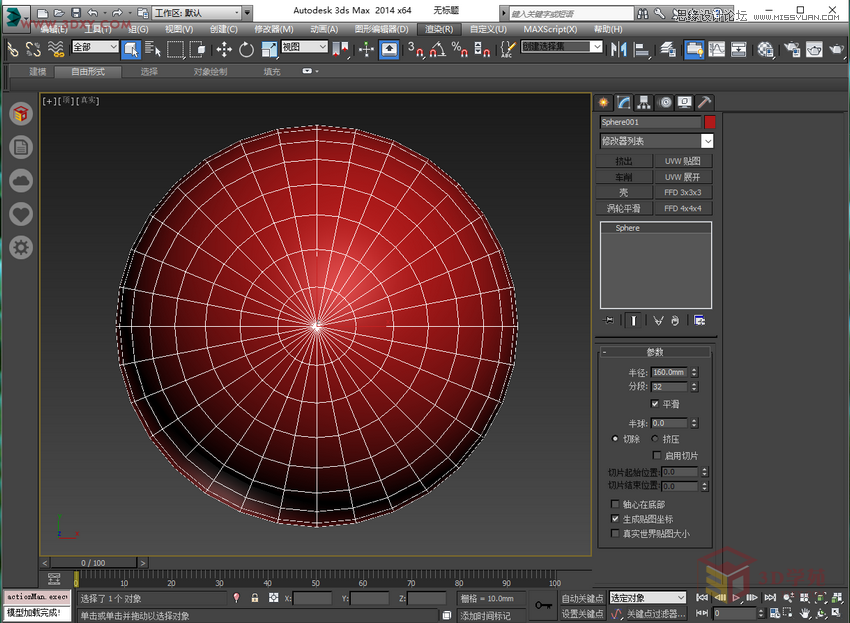Click the Sphere001 name input field
This screenshot has width=850, height=623.
650,120
